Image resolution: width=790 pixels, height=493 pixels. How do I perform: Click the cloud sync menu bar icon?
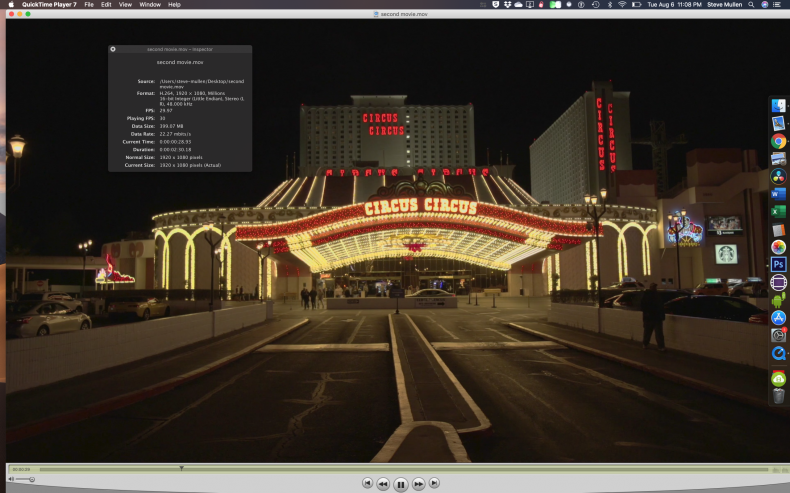point(518,5)
